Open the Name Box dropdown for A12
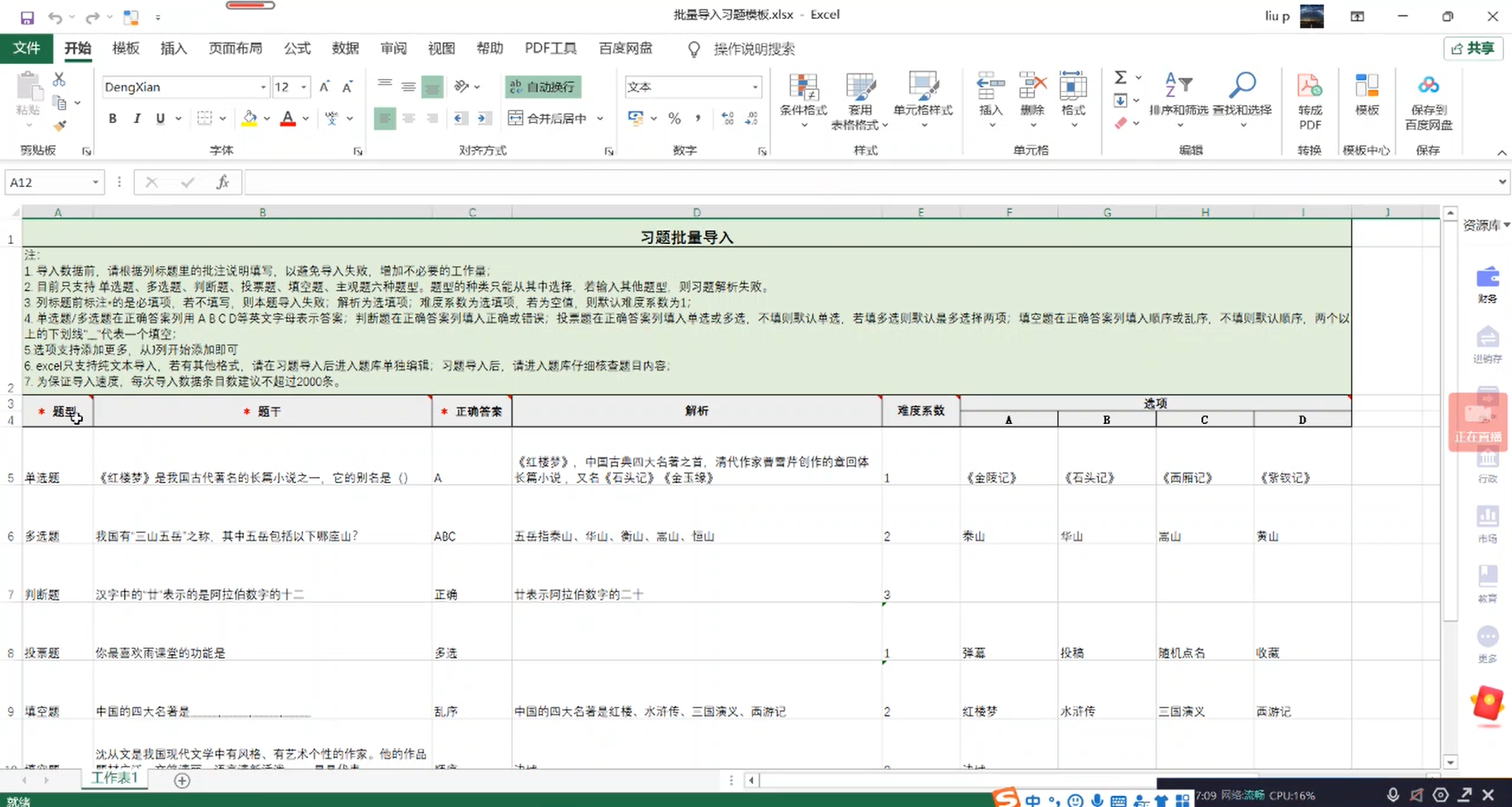This screenshot has height=807, width=1512. pyautogui.click(x=96, y=182)
